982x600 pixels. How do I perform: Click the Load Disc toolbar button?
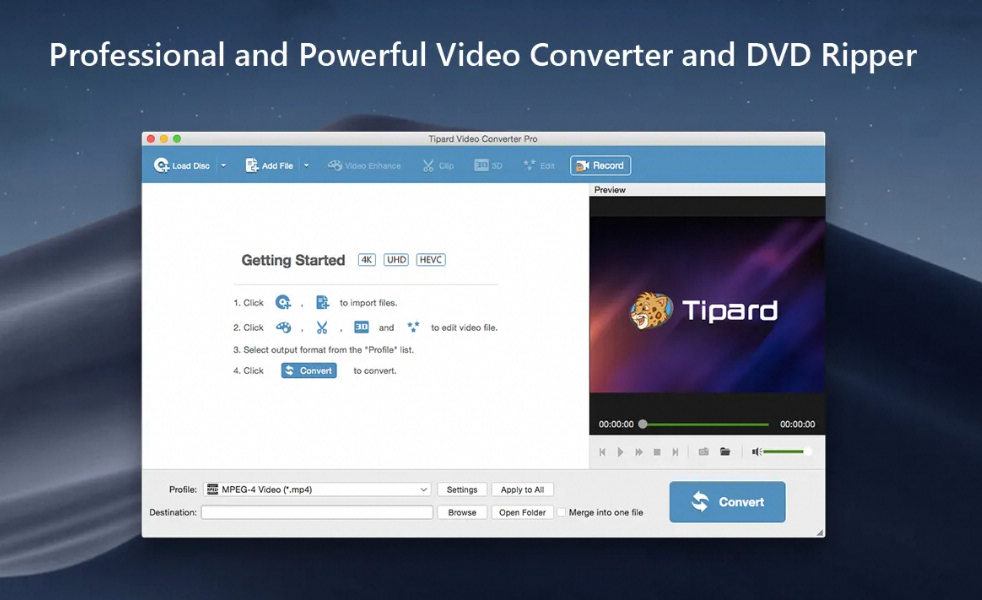(x=182, y=165)
